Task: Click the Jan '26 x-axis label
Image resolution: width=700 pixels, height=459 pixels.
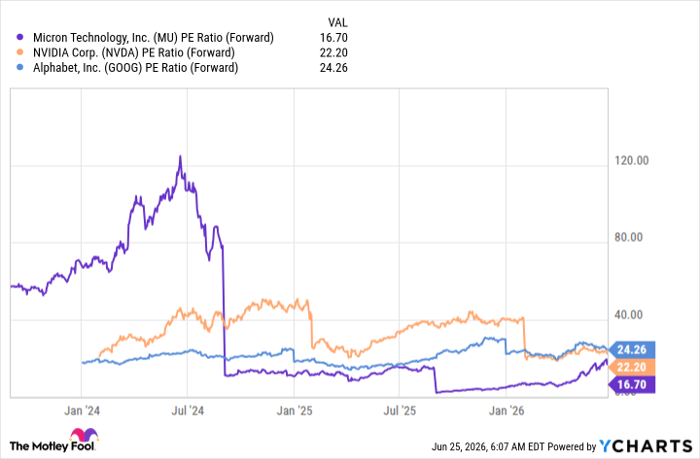Action: (506, 411)
